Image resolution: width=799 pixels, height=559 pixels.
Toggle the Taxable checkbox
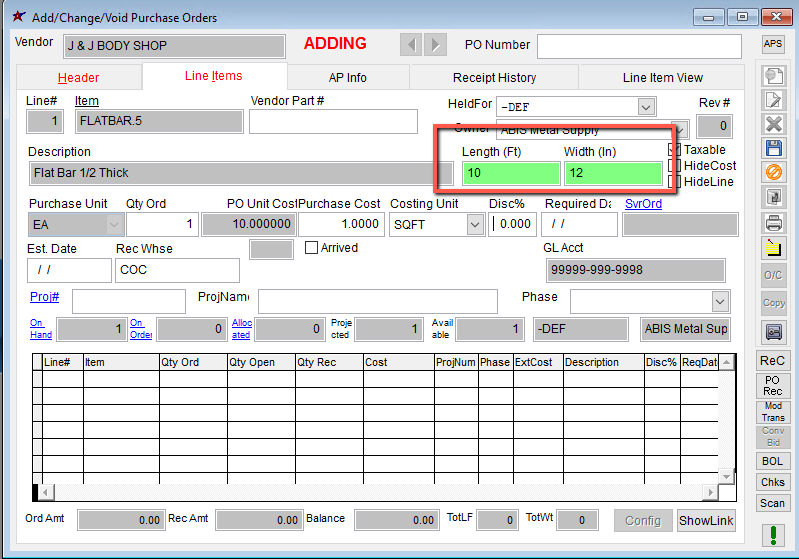tap(674, 150)
